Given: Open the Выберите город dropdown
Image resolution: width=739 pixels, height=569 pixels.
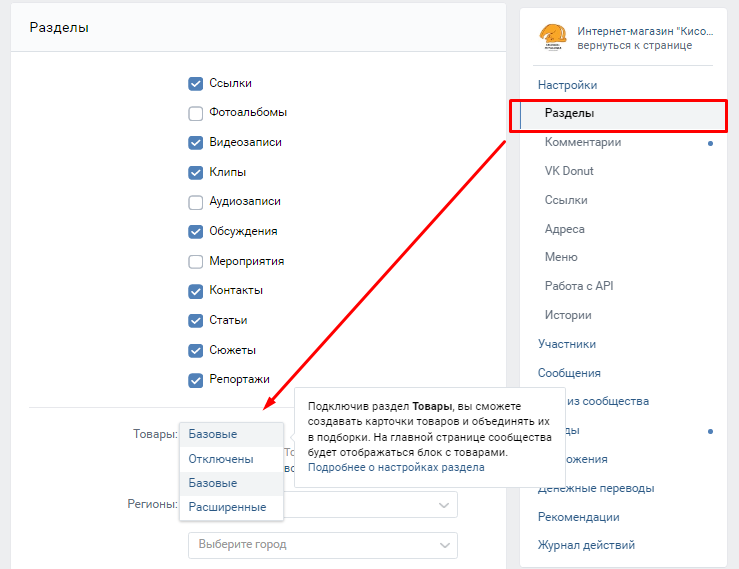Looking at the screenshot, I should point(322,545).
